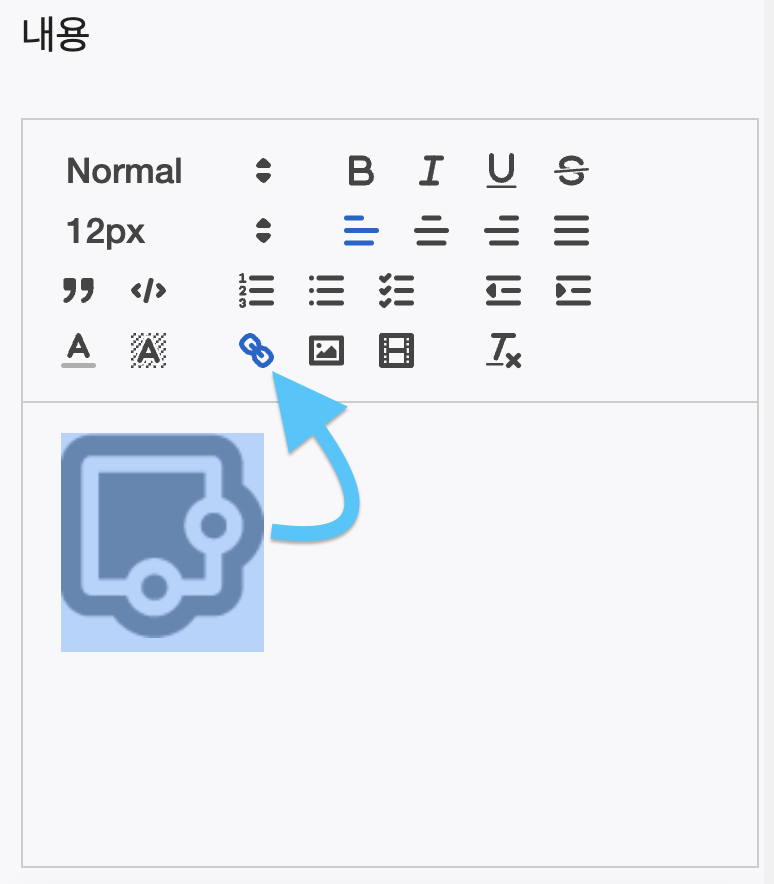Select the highlighted image in the editor
Image resolution: width=774 pixels, height=884 pixels.
click(162, 542)
